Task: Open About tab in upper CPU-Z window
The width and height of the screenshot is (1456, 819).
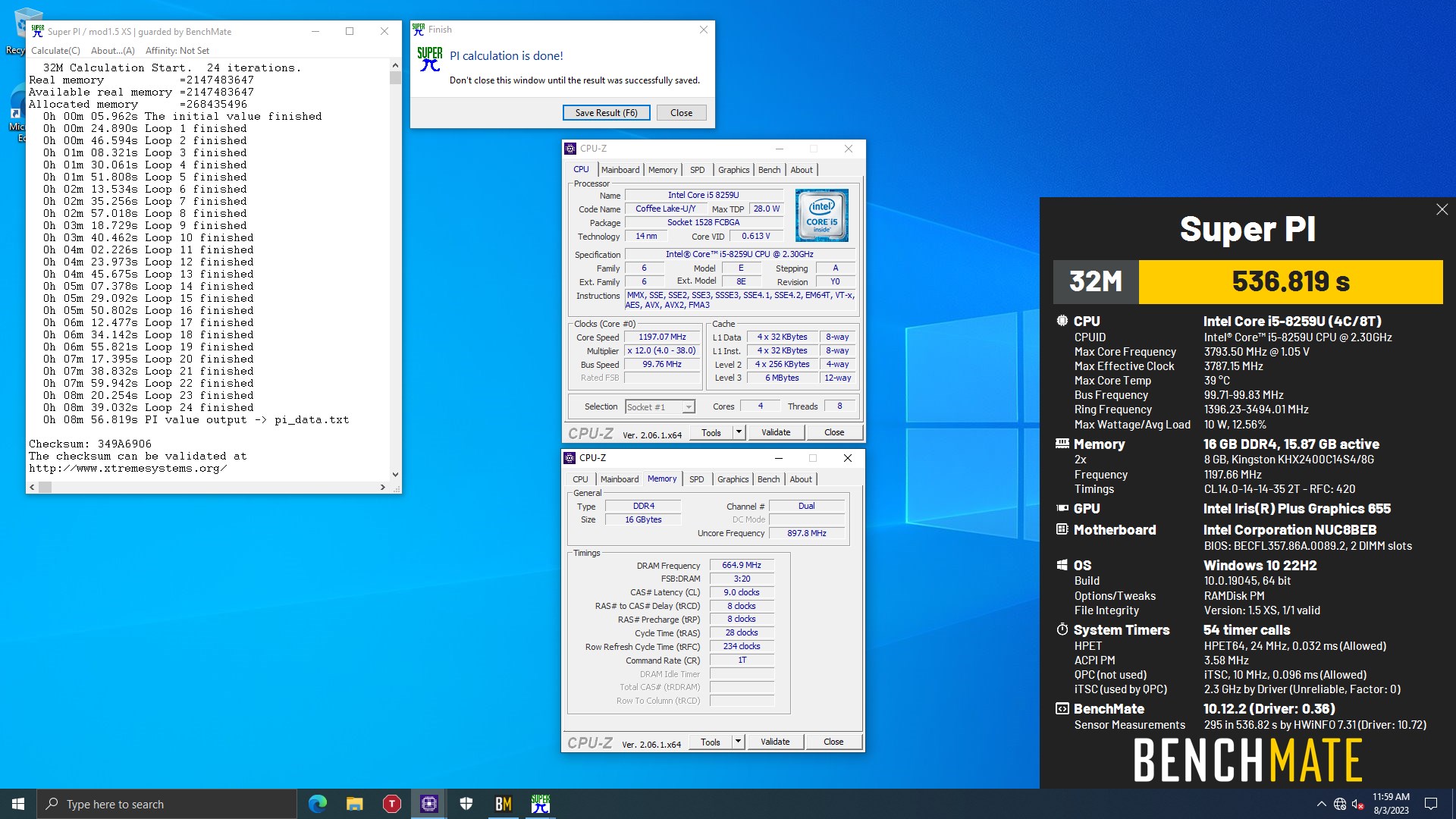Action: click(802, 170)
